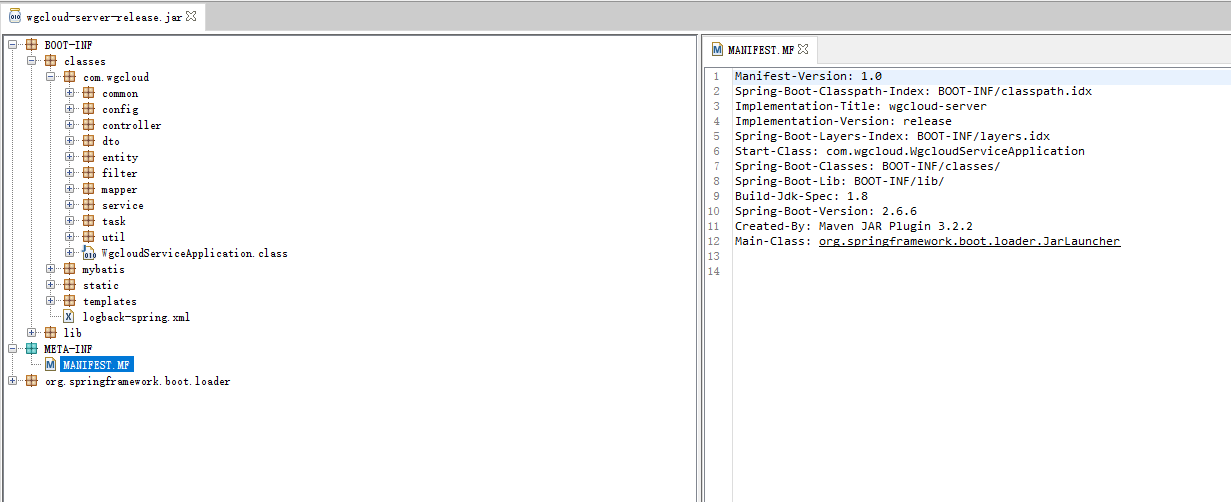Open the org.springframework.boot.loader.JarLauncher link
The height and width of the screenshot is (502, 1231).
click(969, 241)
